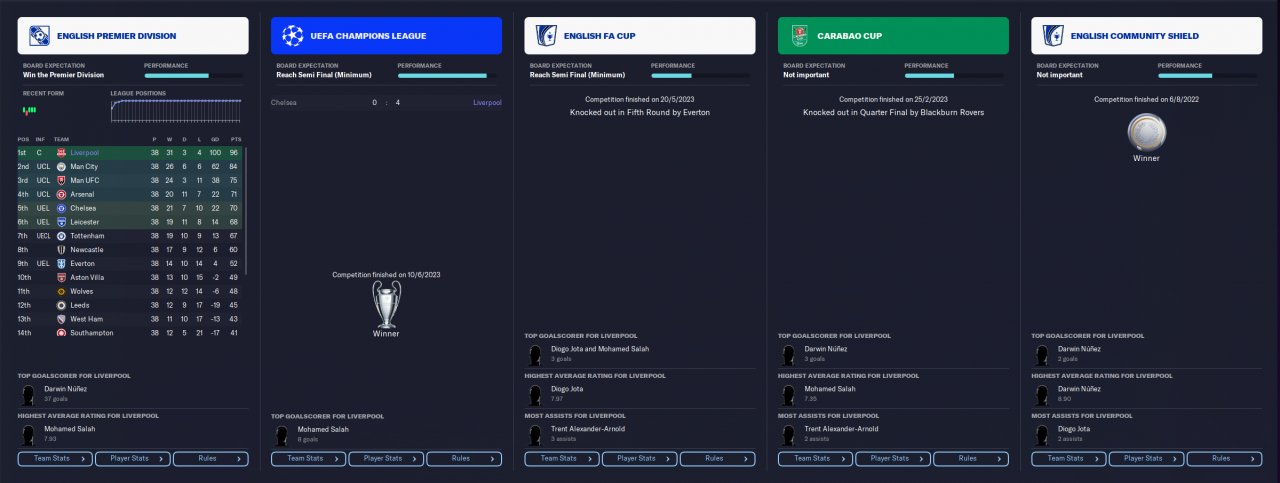1280x483 pixels.
Task: Open the English Premier Division header card
Action: pyautogui.click(x=133, y=36)
